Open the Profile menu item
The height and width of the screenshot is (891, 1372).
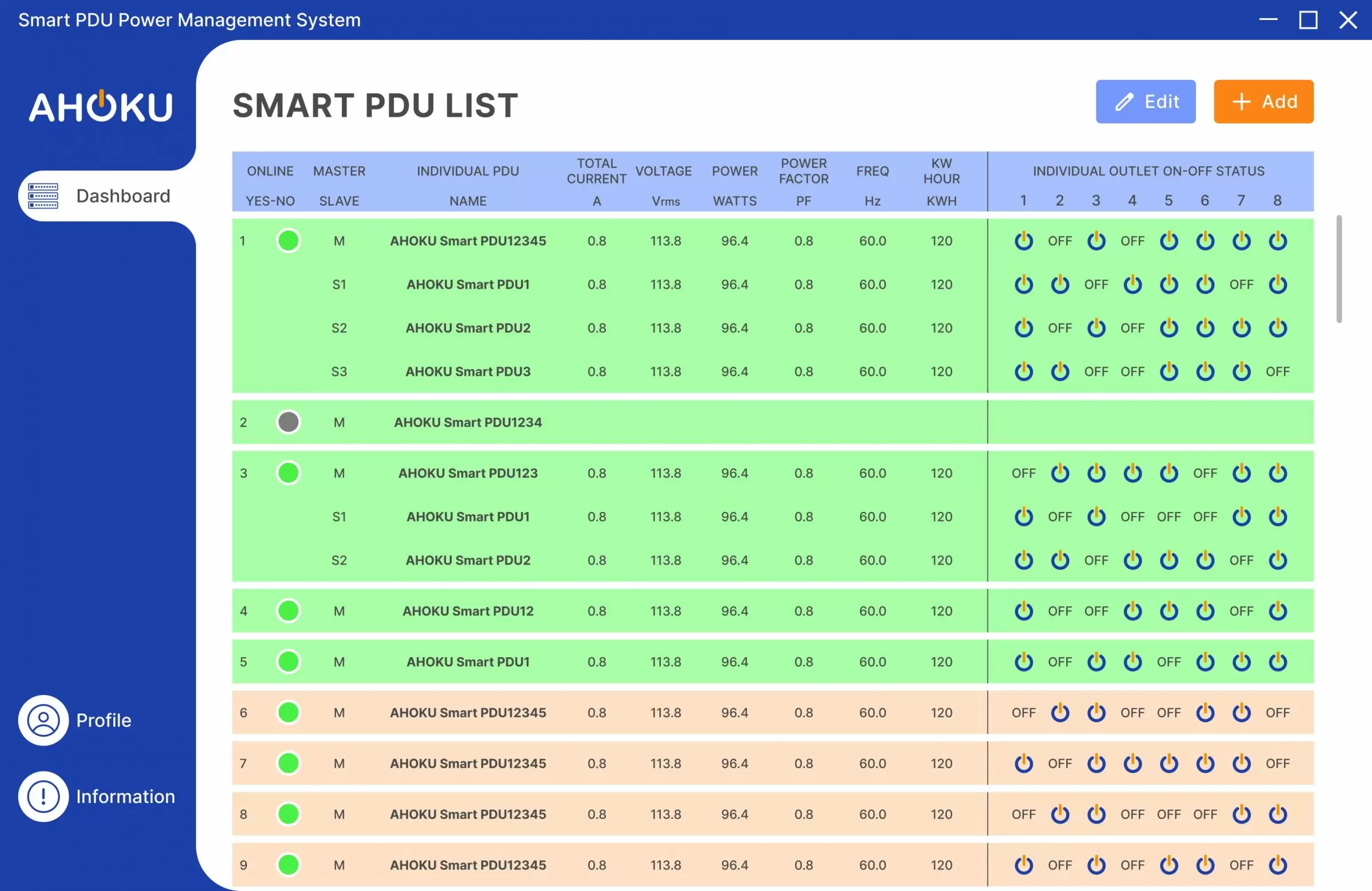click(x=104, y=721)
